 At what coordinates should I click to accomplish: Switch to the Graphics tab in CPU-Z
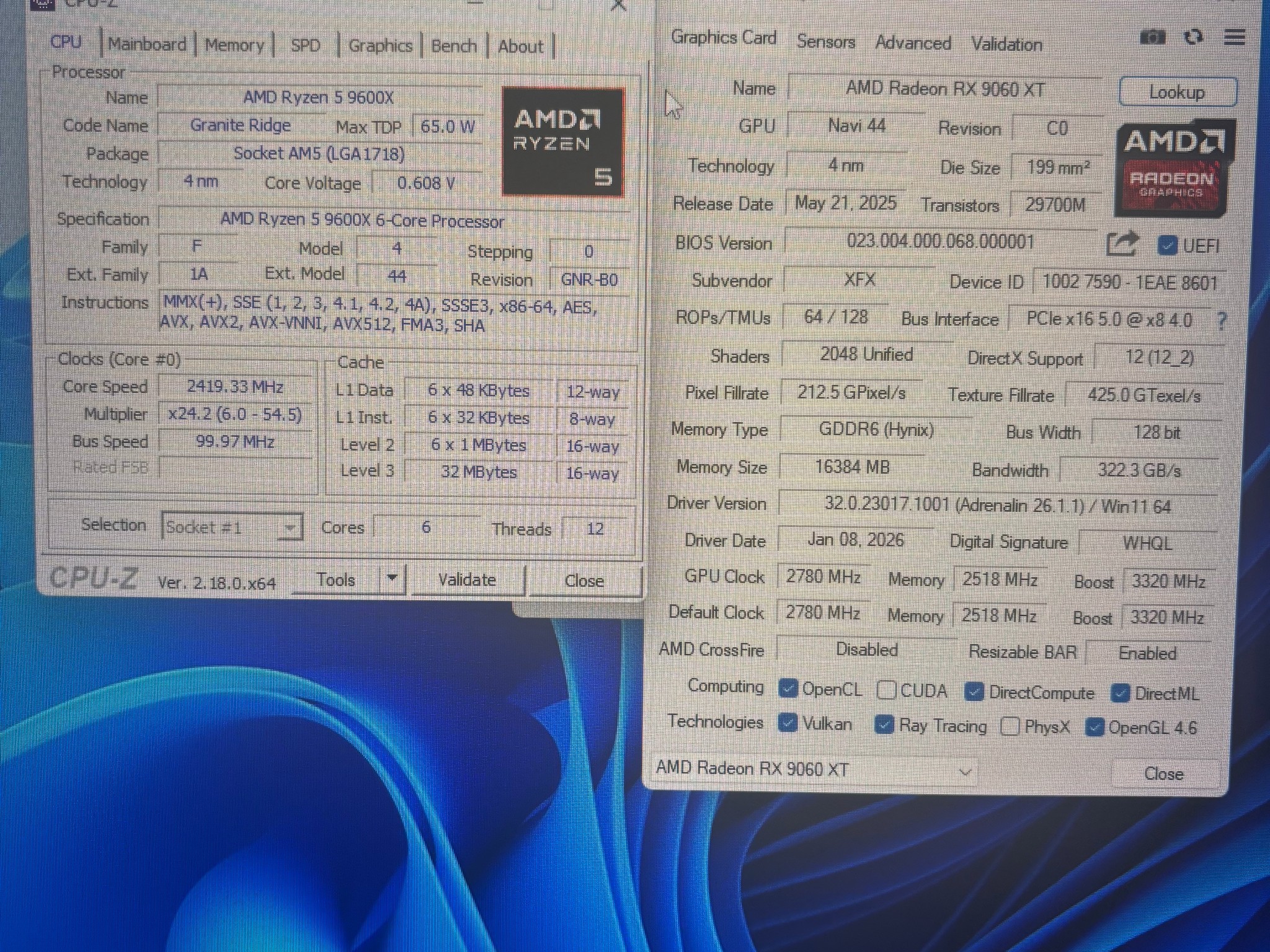tap(380, 46)
